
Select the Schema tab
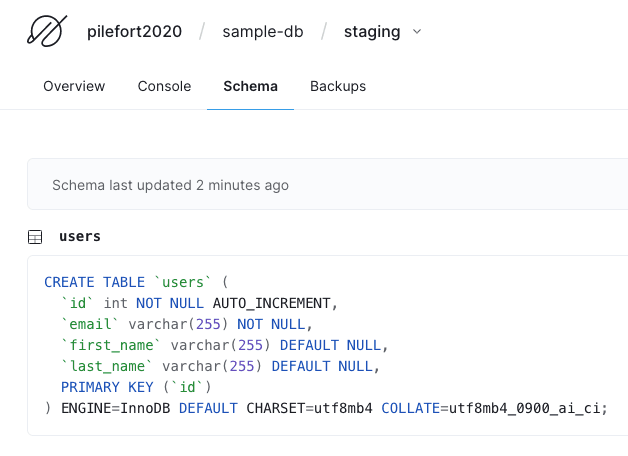click(x=250, y=86)
